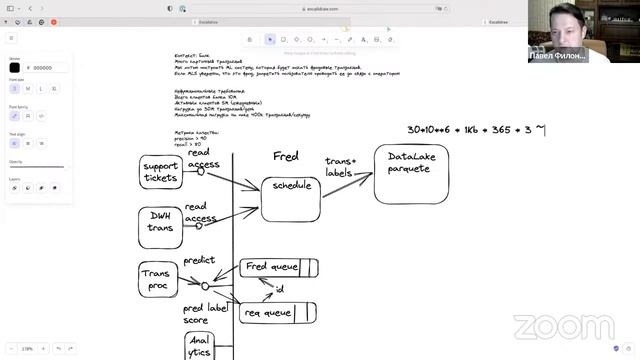Click the 'Fred queue' label
The image size is (640, 360).
pos(271,267)
